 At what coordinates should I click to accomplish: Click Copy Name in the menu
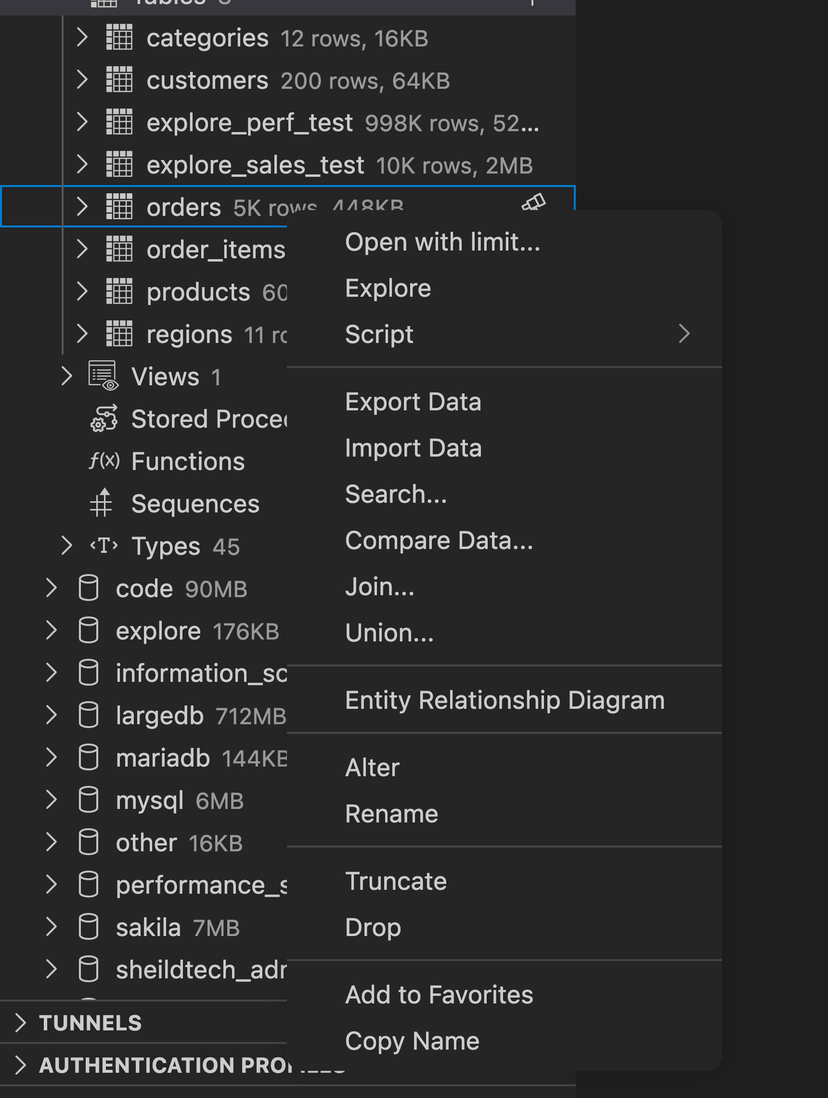point(411,1041)
